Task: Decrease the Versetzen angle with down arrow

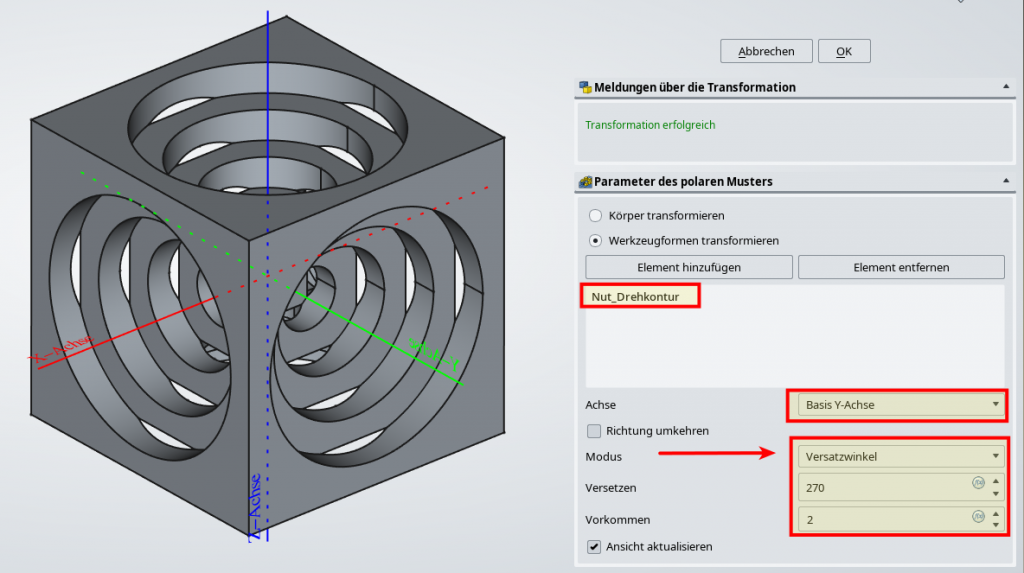Action: click(995, 493)
